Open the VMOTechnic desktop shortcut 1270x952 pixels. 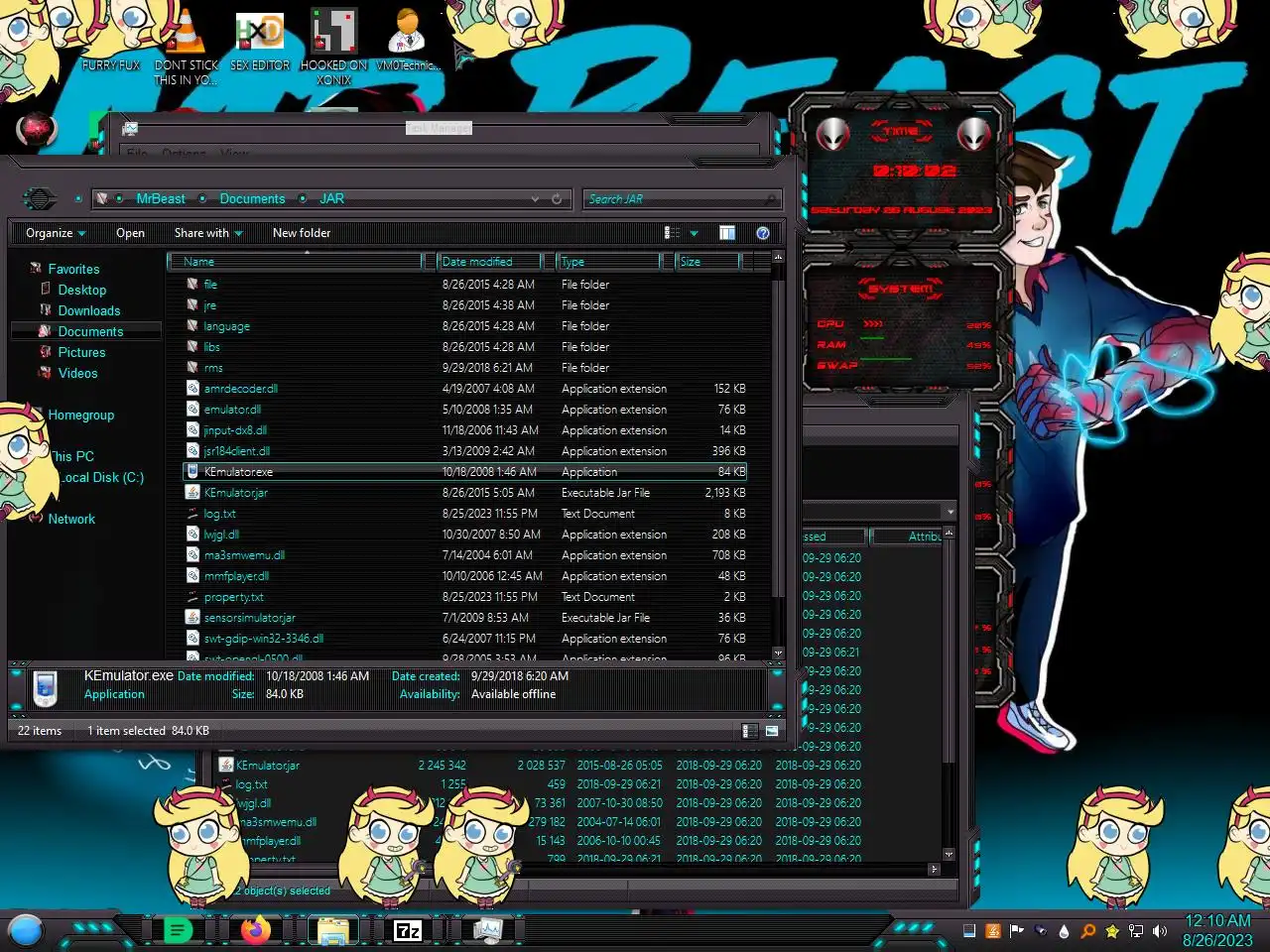(408, 33)
